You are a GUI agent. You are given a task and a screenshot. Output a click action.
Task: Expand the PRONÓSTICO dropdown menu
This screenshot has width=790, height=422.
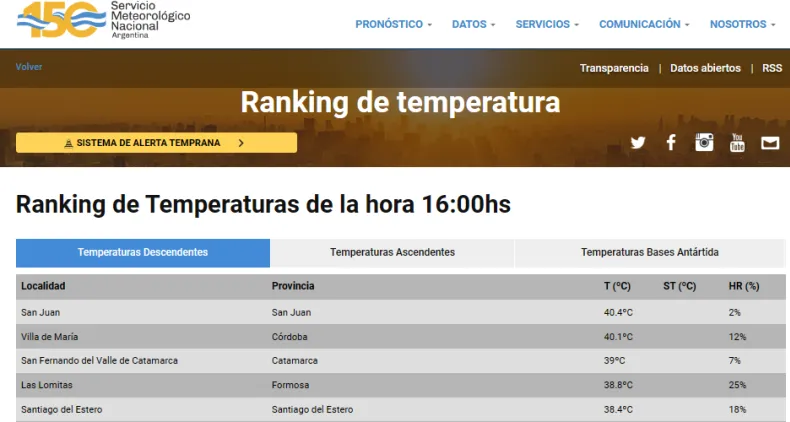[393, 24]
